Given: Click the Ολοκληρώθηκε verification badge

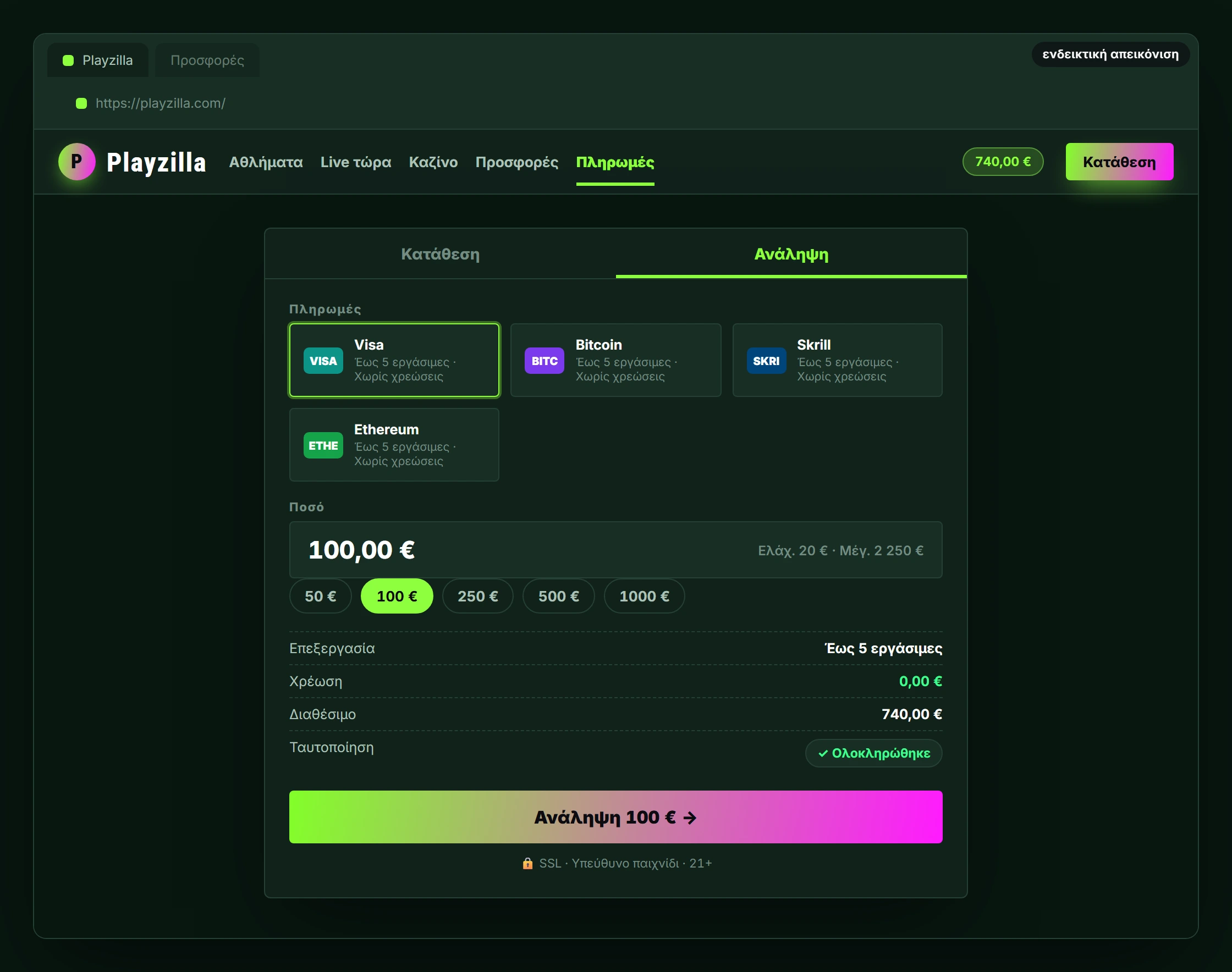Looking at the screenshot, I should tap(874, 754).
